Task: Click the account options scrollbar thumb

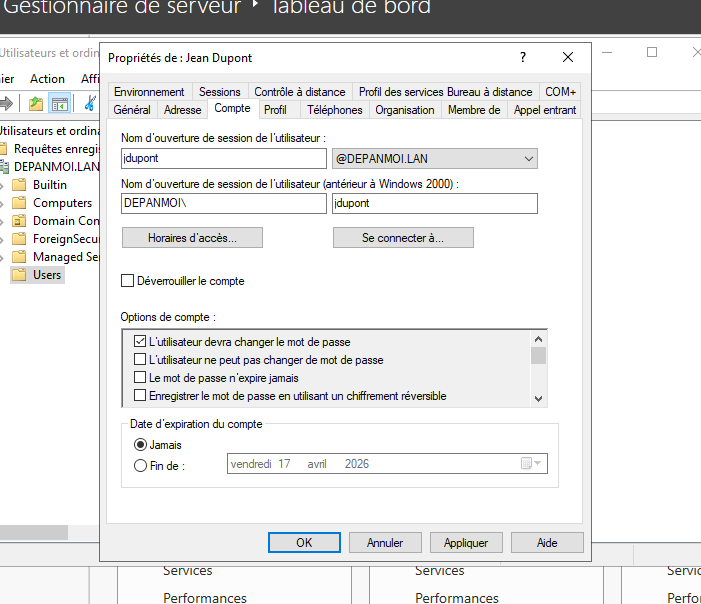Action: pos(538,356)
